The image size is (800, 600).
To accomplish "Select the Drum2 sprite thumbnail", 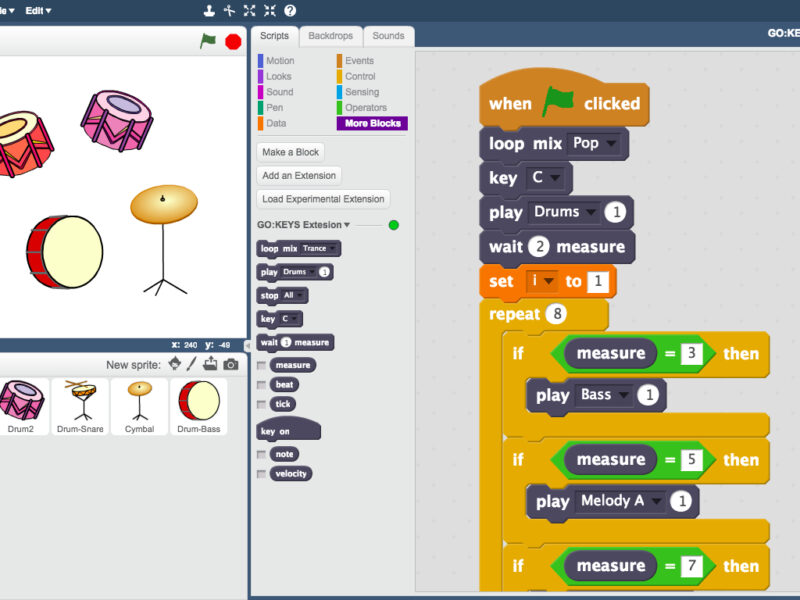I will (x=21, y=407).
